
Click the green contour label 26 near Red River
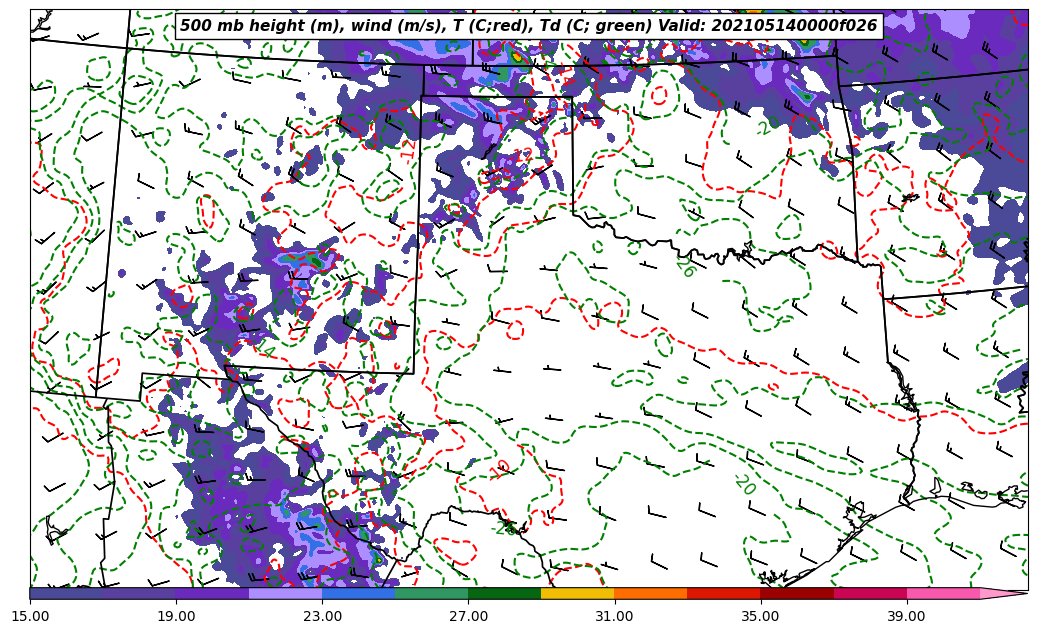(x=686, y=267)
